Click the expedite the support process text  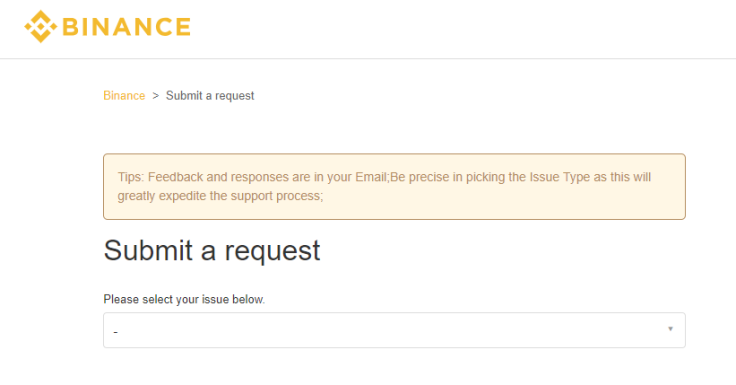240,196
